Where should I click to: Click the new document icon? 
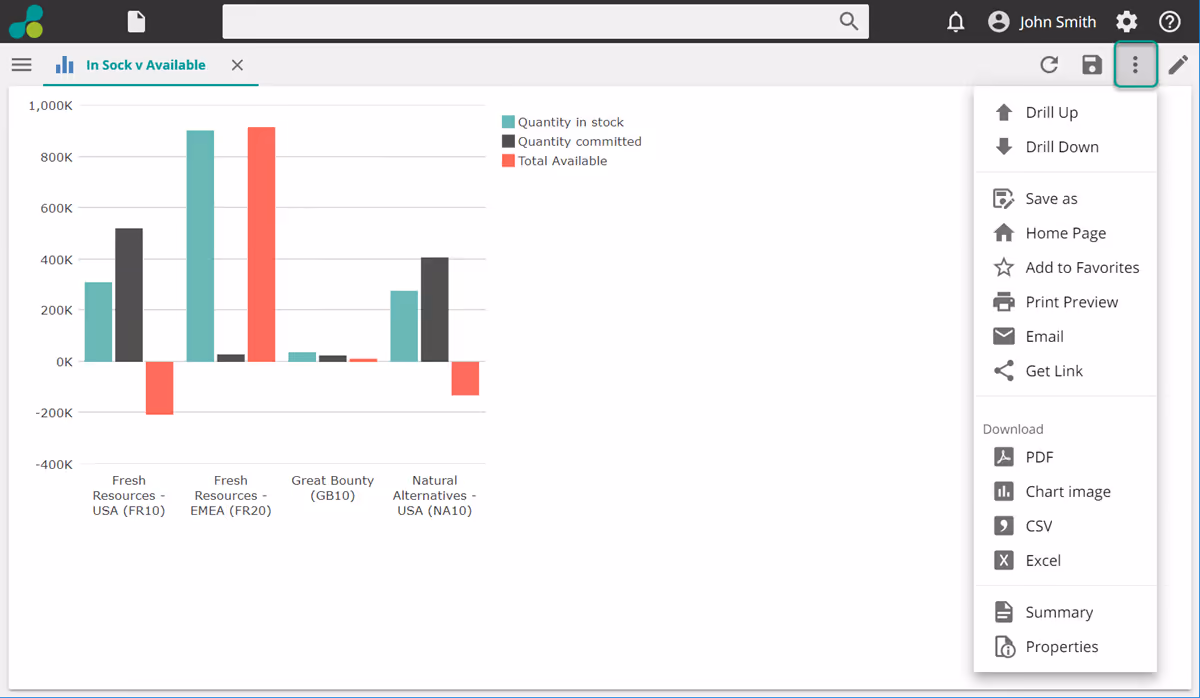136,22
